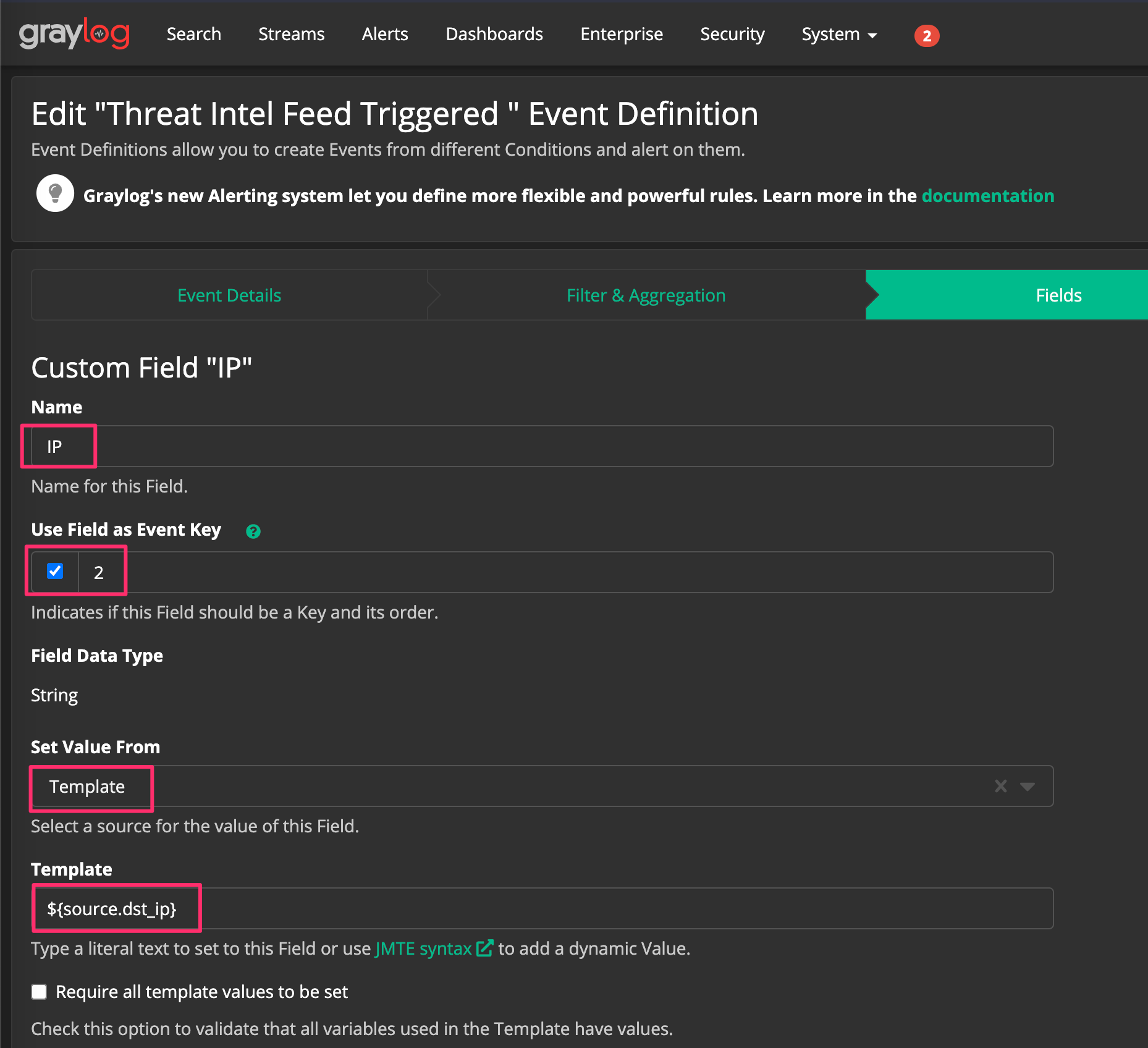
Task: Click the help icon beside Use Field as Event Key
Action: tap(253, 531)
